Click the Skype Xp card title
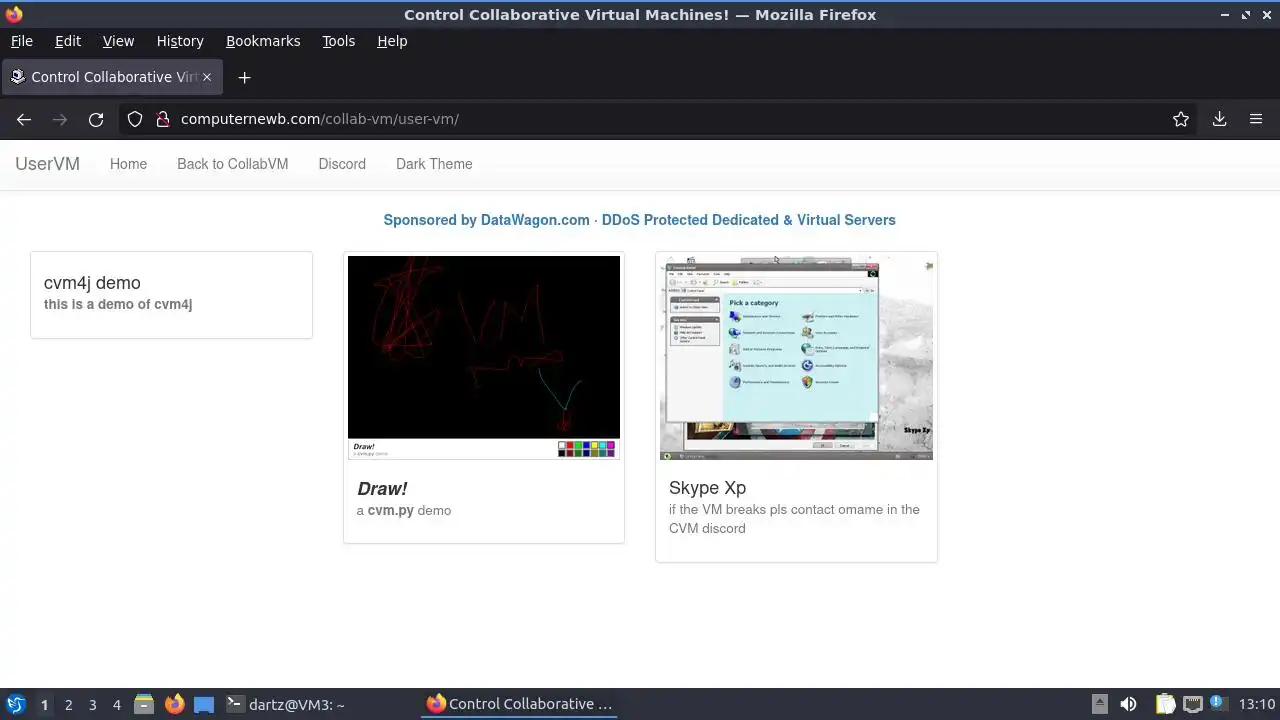 tap(707, 488)
